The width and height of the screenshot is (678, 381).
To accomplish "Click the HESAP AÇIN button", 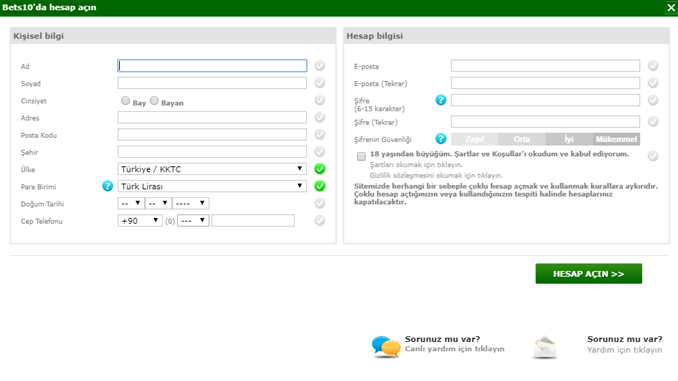I will [588, 274].
